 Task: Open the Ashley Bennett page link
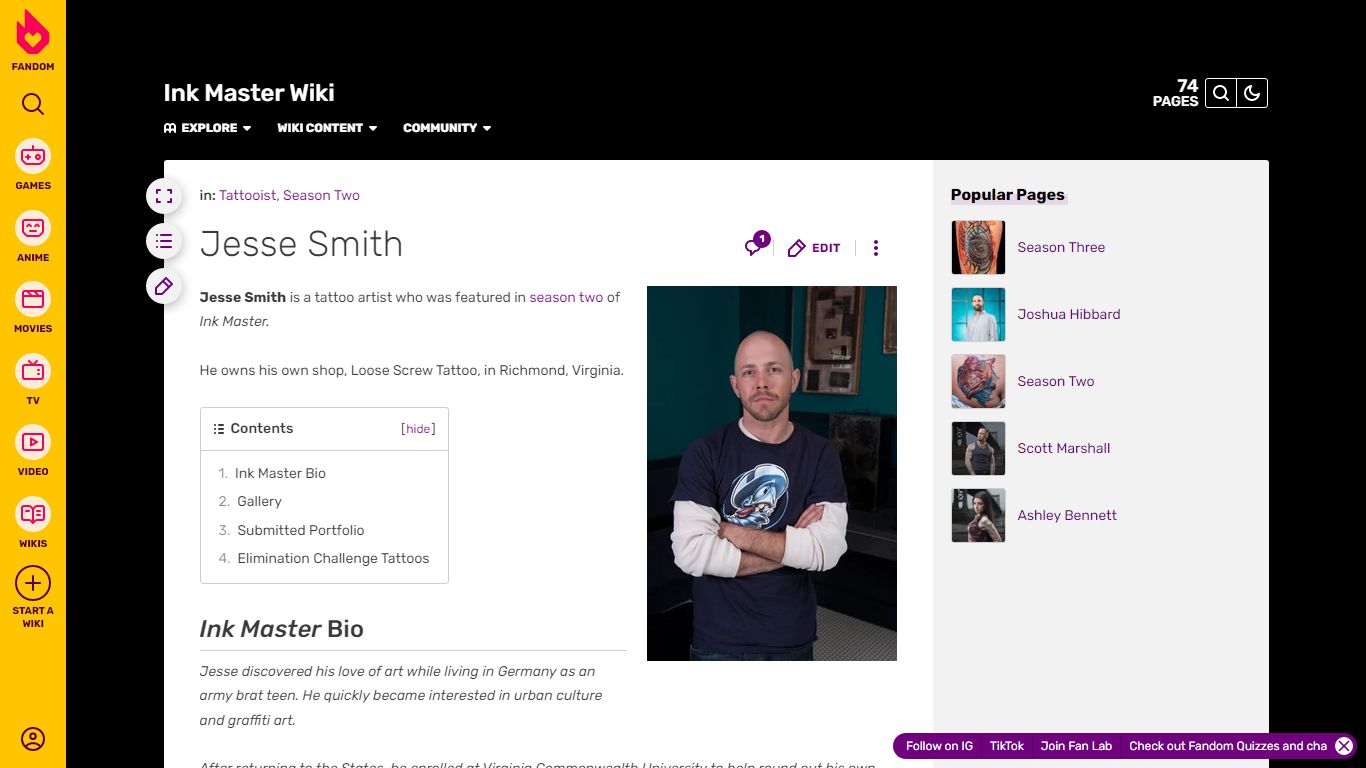(1067, 515)
